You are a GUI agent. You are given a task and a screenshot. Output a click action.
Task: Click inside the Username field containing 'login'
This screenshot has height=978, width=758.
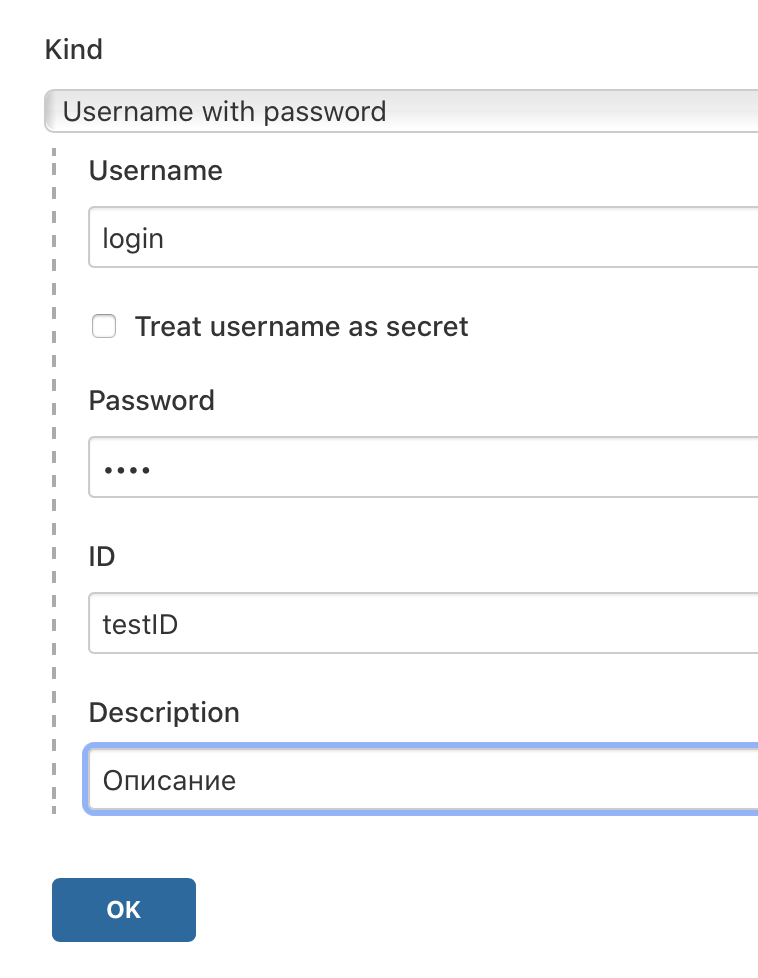coord(300,237)
